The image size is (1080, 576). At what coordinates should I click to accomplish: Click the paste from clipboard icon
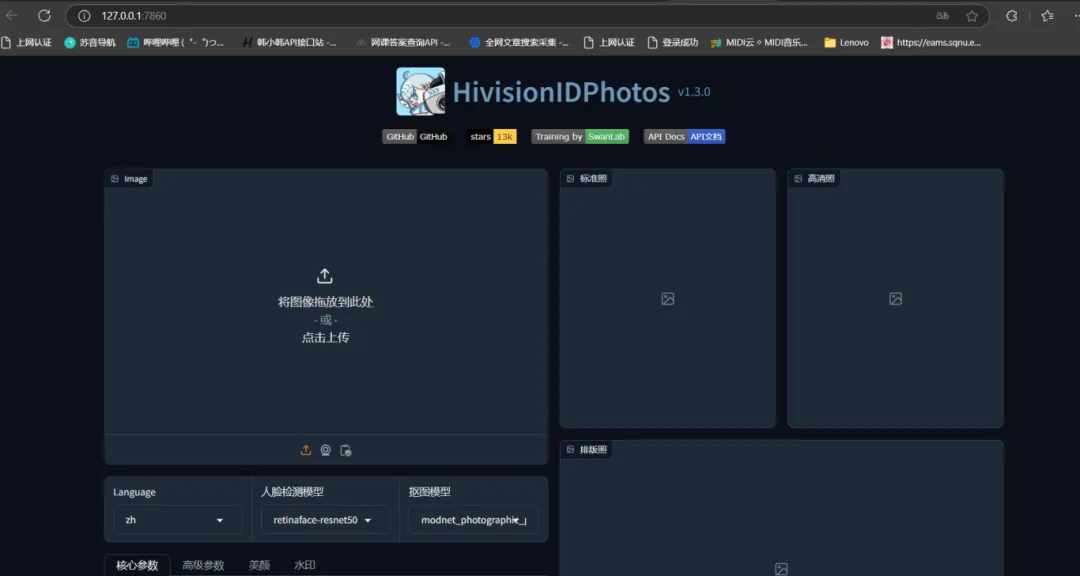pyautogui.click(x=346, y=450)
